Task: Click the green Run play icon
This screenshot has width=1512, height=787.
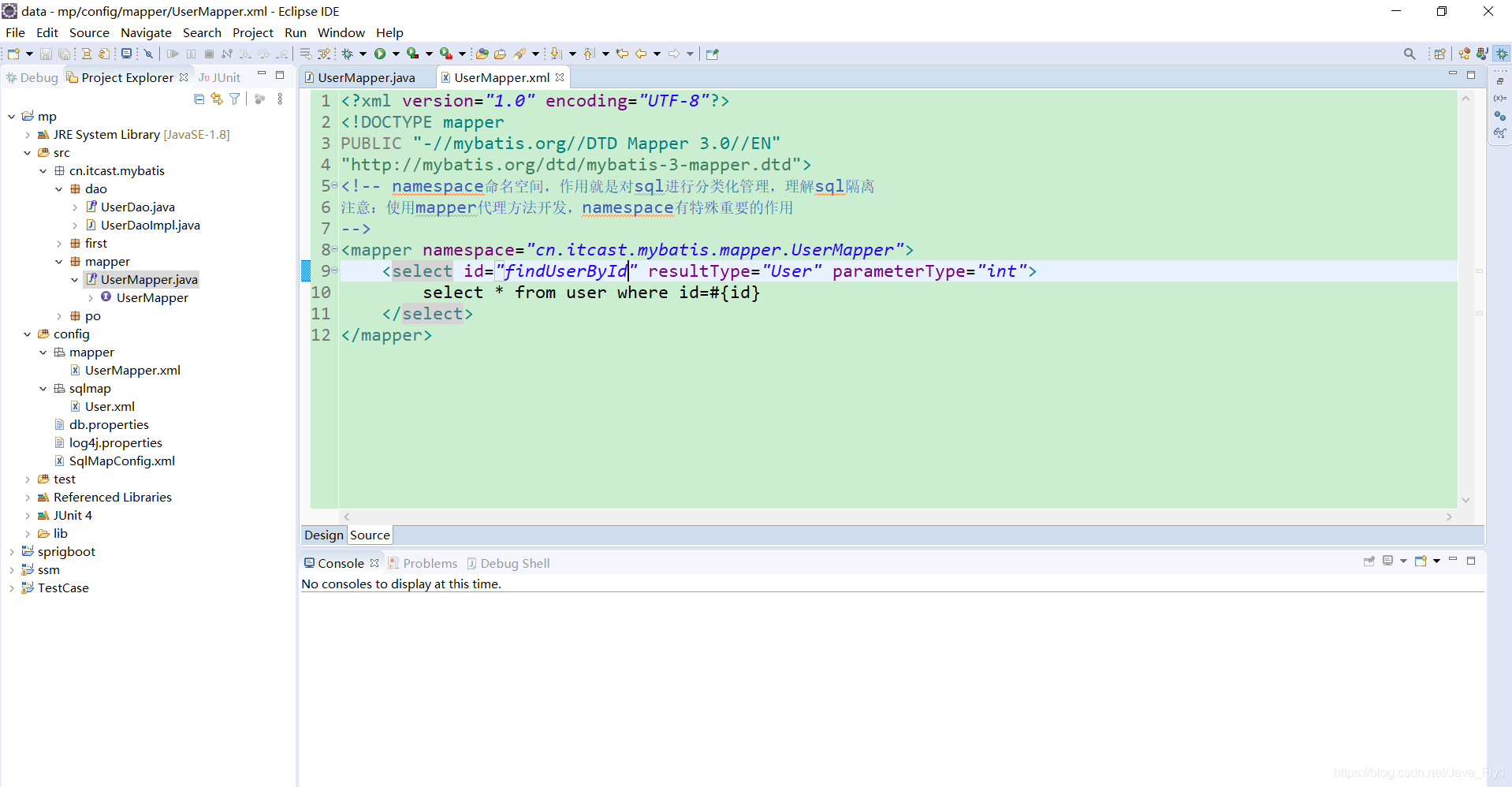Action: click(380, 54)
